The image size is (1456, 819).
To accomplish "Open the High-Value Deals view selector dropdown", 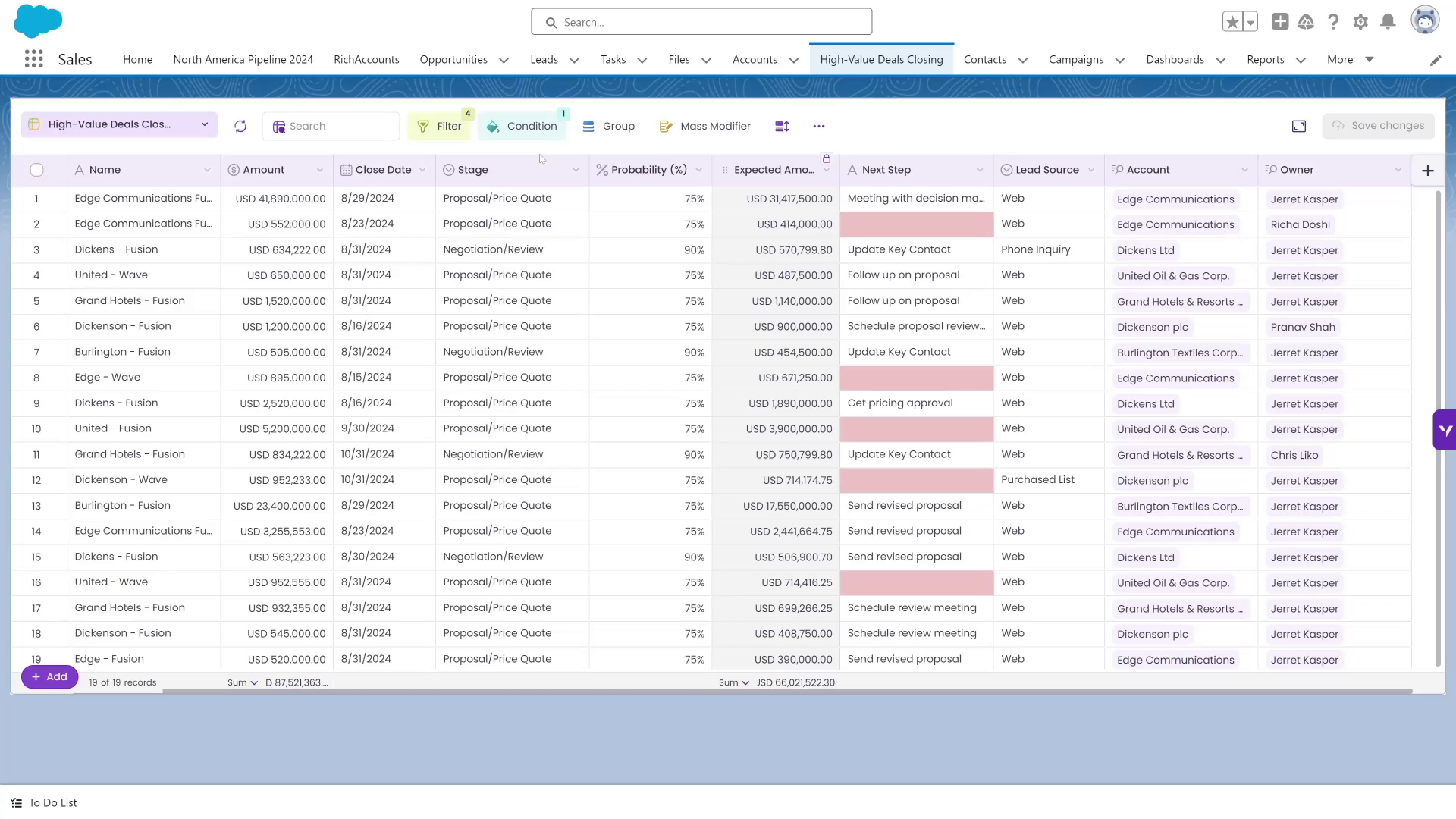I will 120,124.
